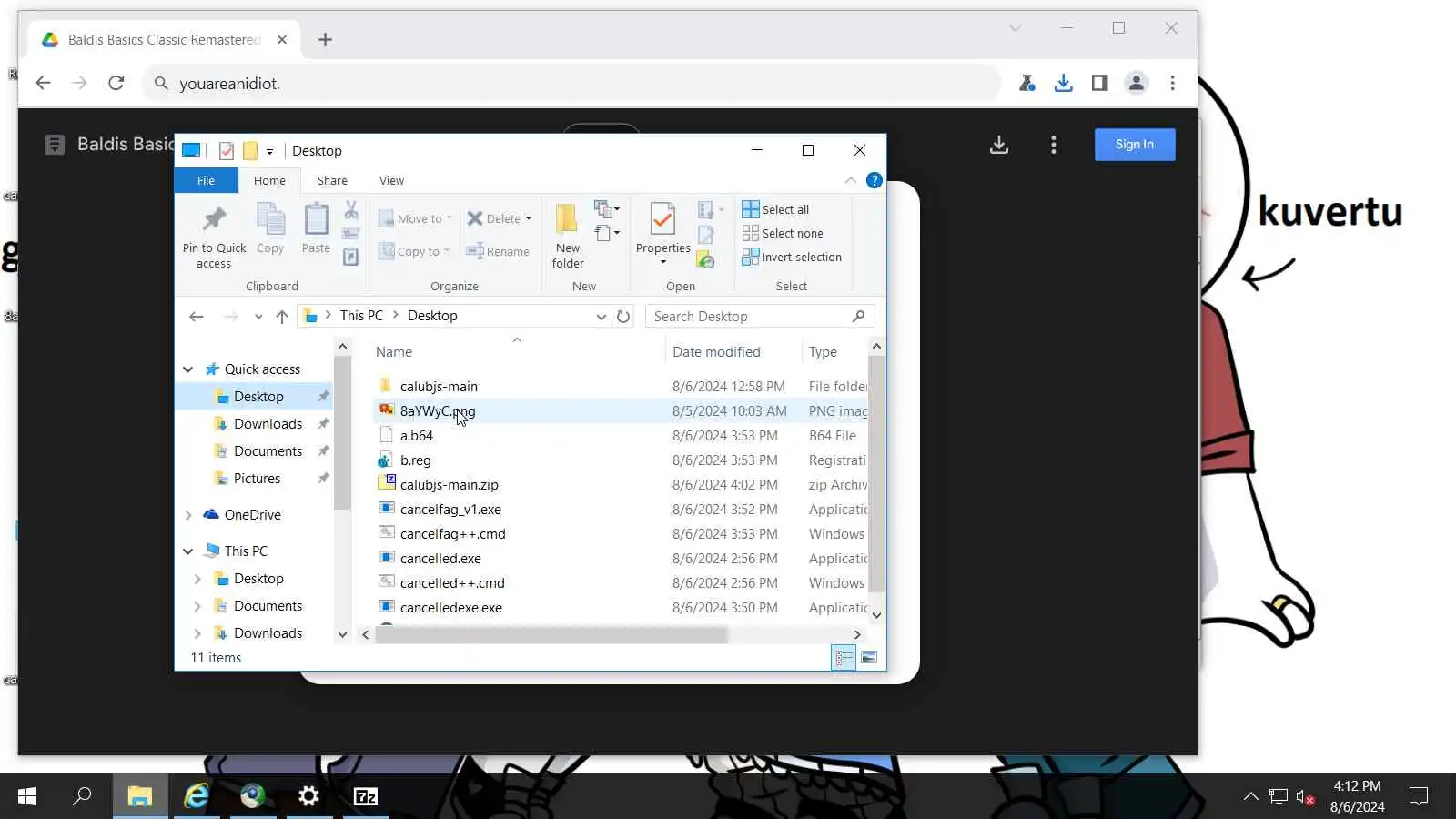
Task: Switch to the Home ribbon tab
Action: coord(269,180)
